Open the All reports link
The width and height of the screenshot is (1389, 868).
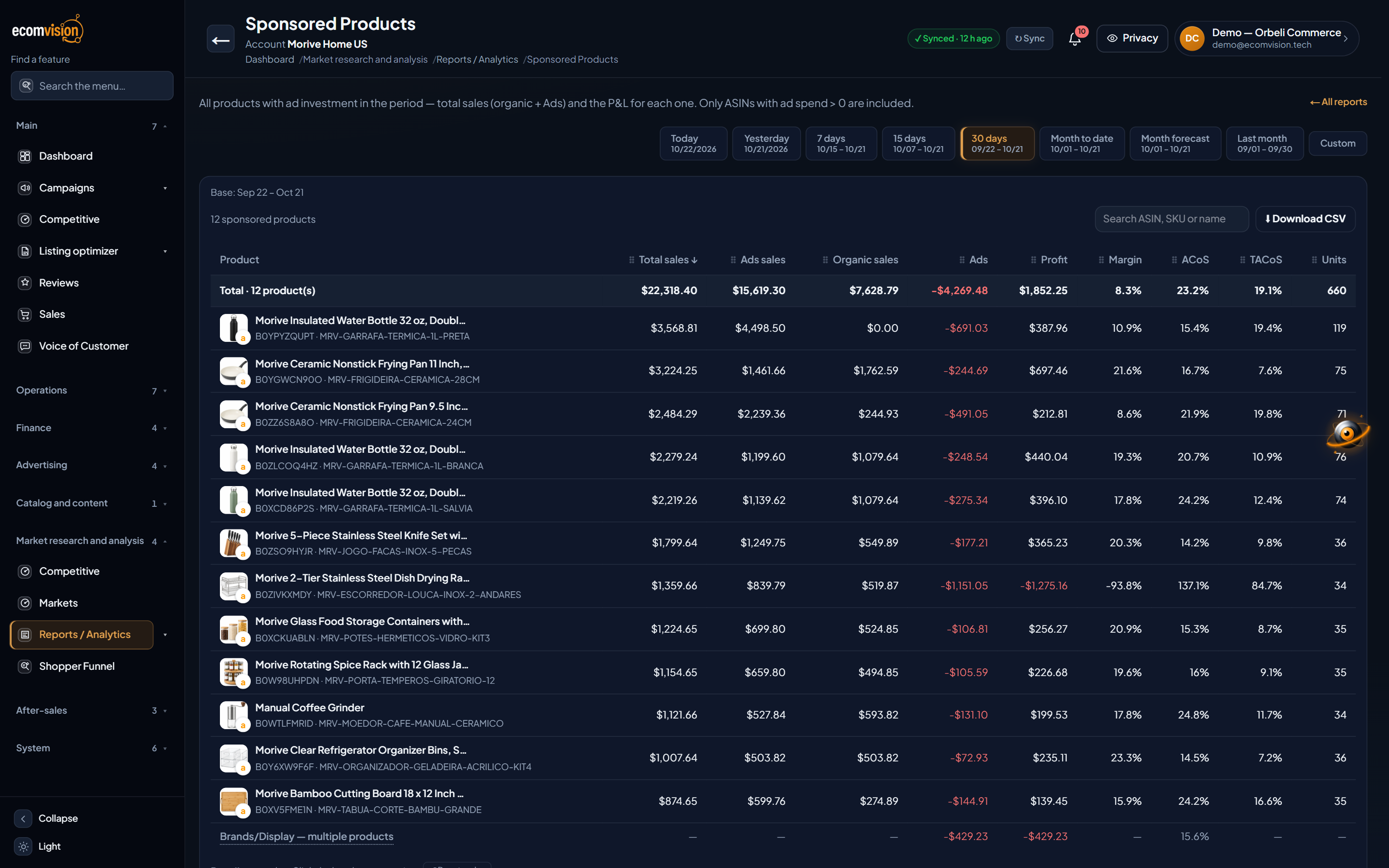click(1338, 102)
